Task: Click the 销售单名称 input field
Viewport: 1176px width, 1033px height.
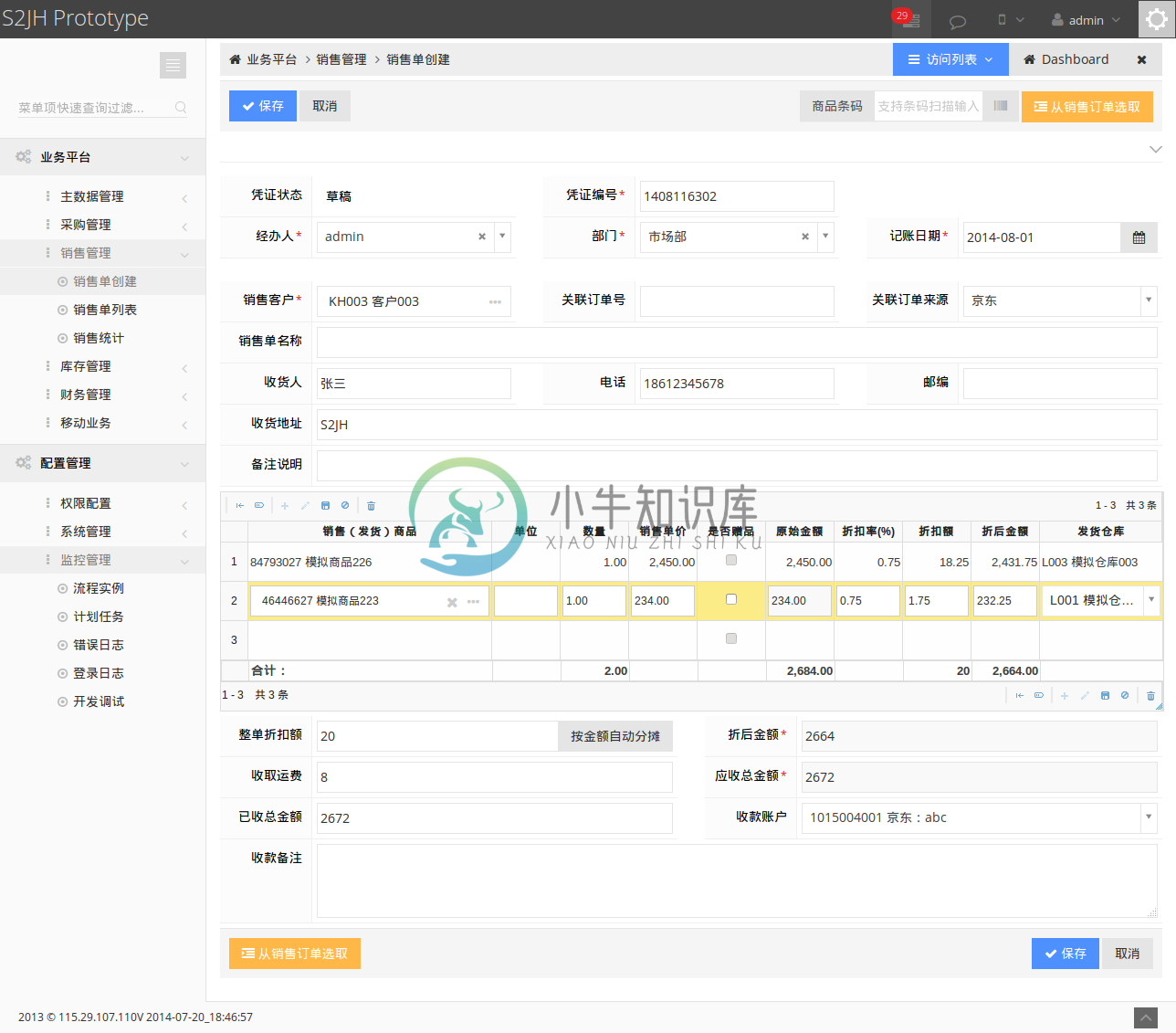Action: click(737, 343)
